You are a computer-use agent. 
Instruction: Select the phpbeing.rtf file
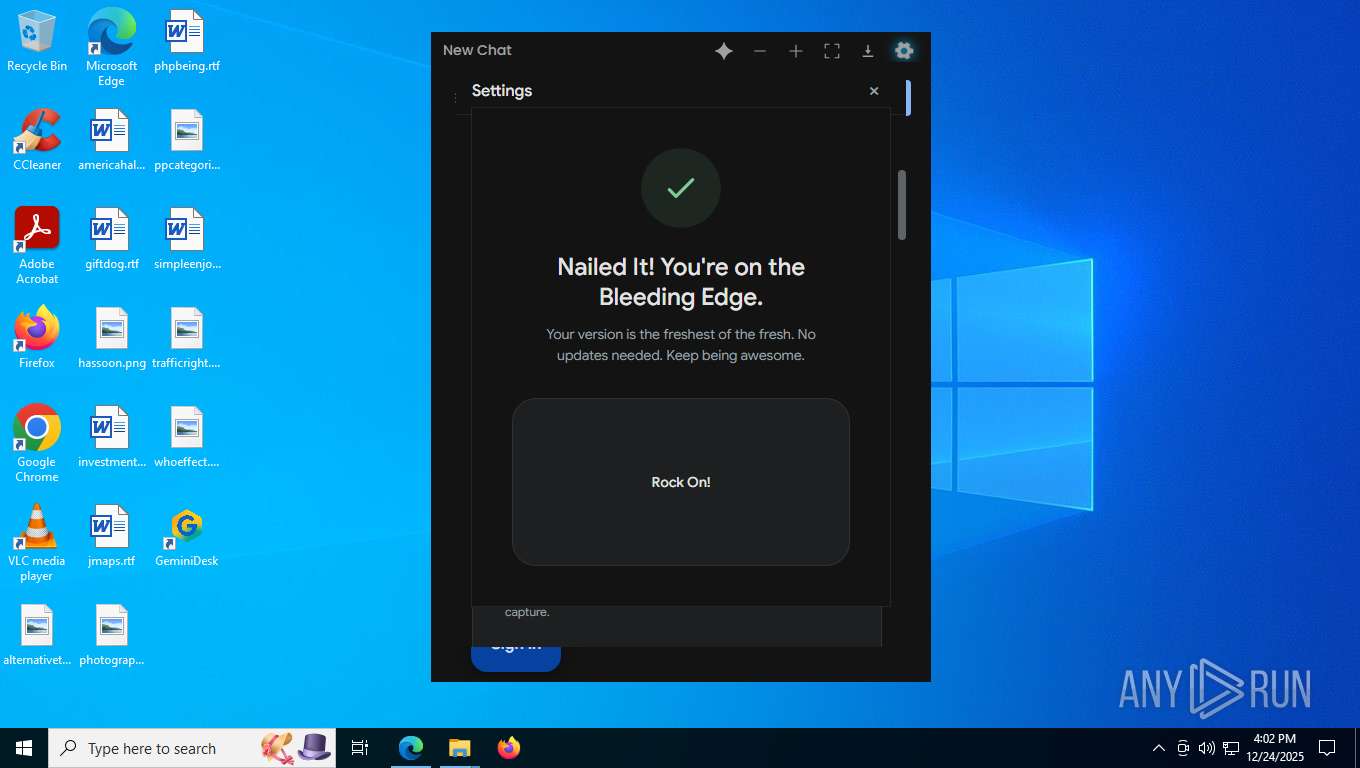(187, 41)
